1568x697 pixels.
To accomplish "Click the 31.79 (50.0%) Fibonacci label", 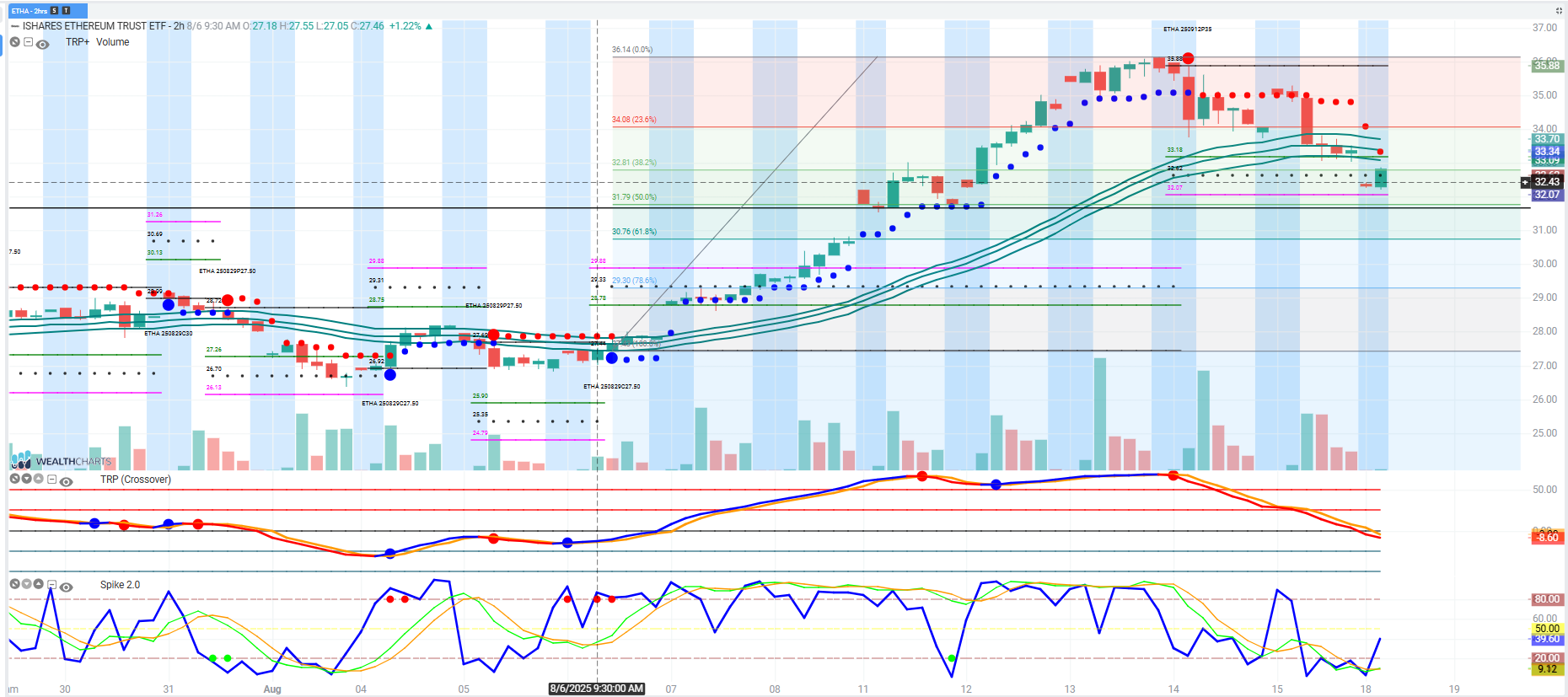I will [x=634, y=197].
